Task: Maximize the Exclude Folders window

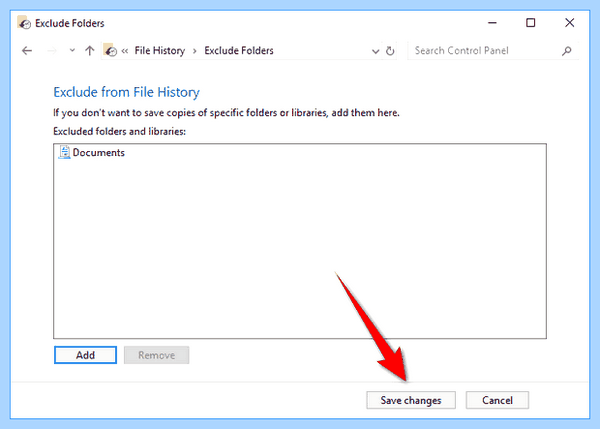Action: coord(530,23)
